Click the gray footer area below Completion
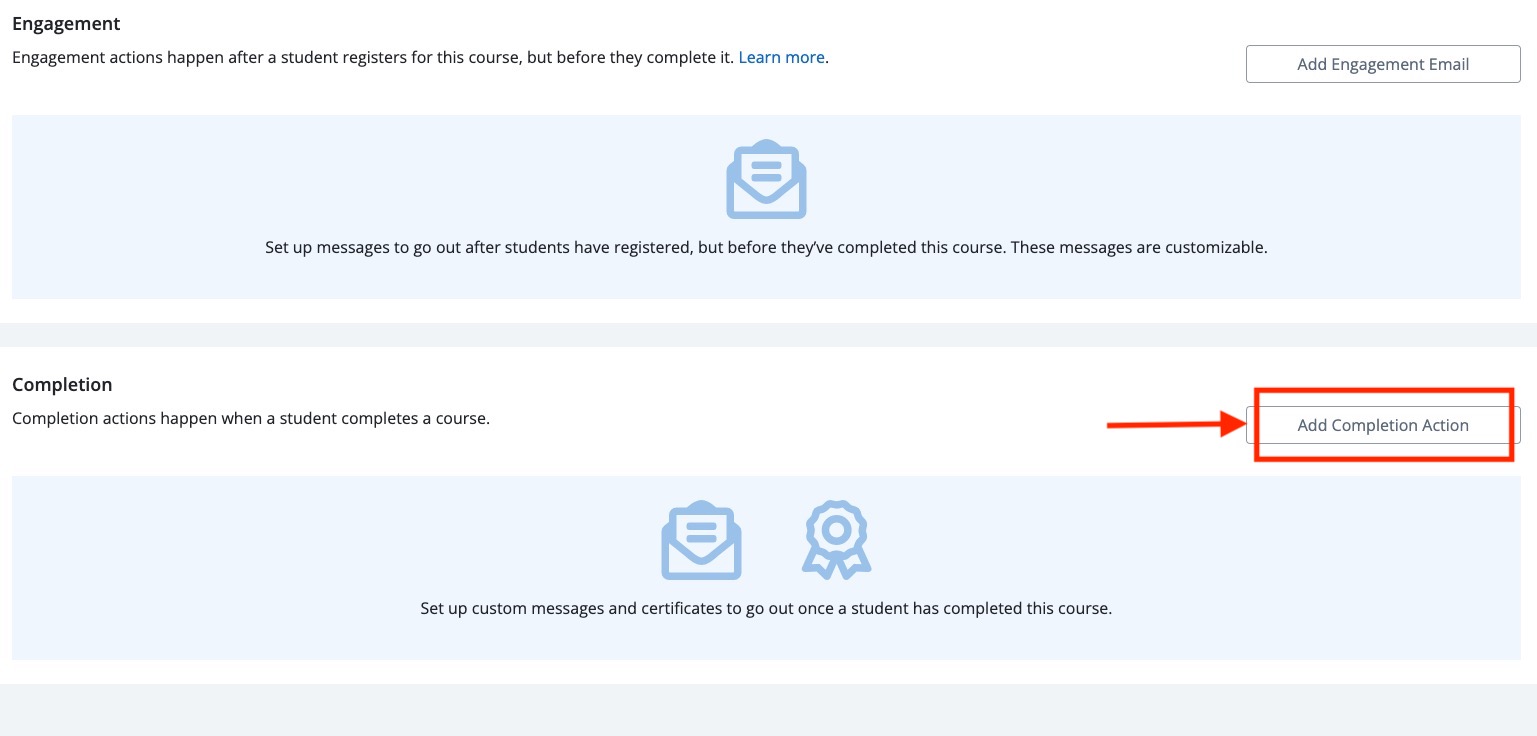This screenshot has width=1537, height=736. 768,710
